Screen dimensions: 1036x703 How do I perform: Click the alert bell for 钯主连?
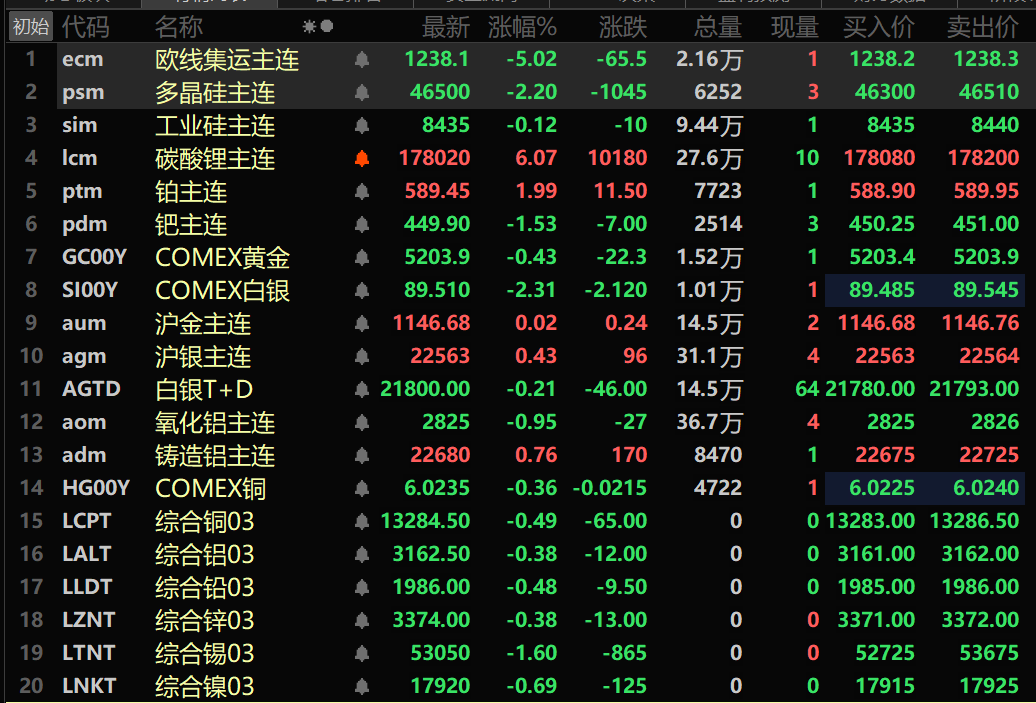pos(361,225)
